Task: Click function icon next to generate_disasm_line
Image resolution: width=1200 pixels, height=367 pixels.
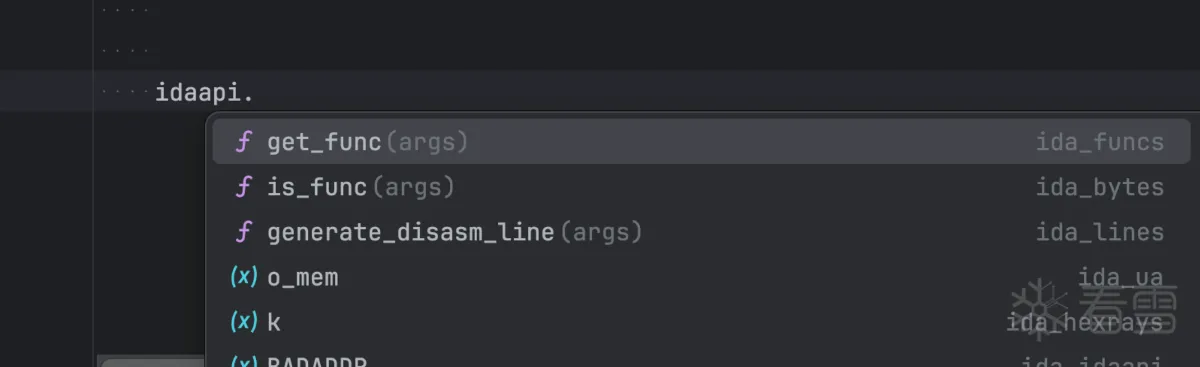Action: pyautogui.click(x=243, y=232)
